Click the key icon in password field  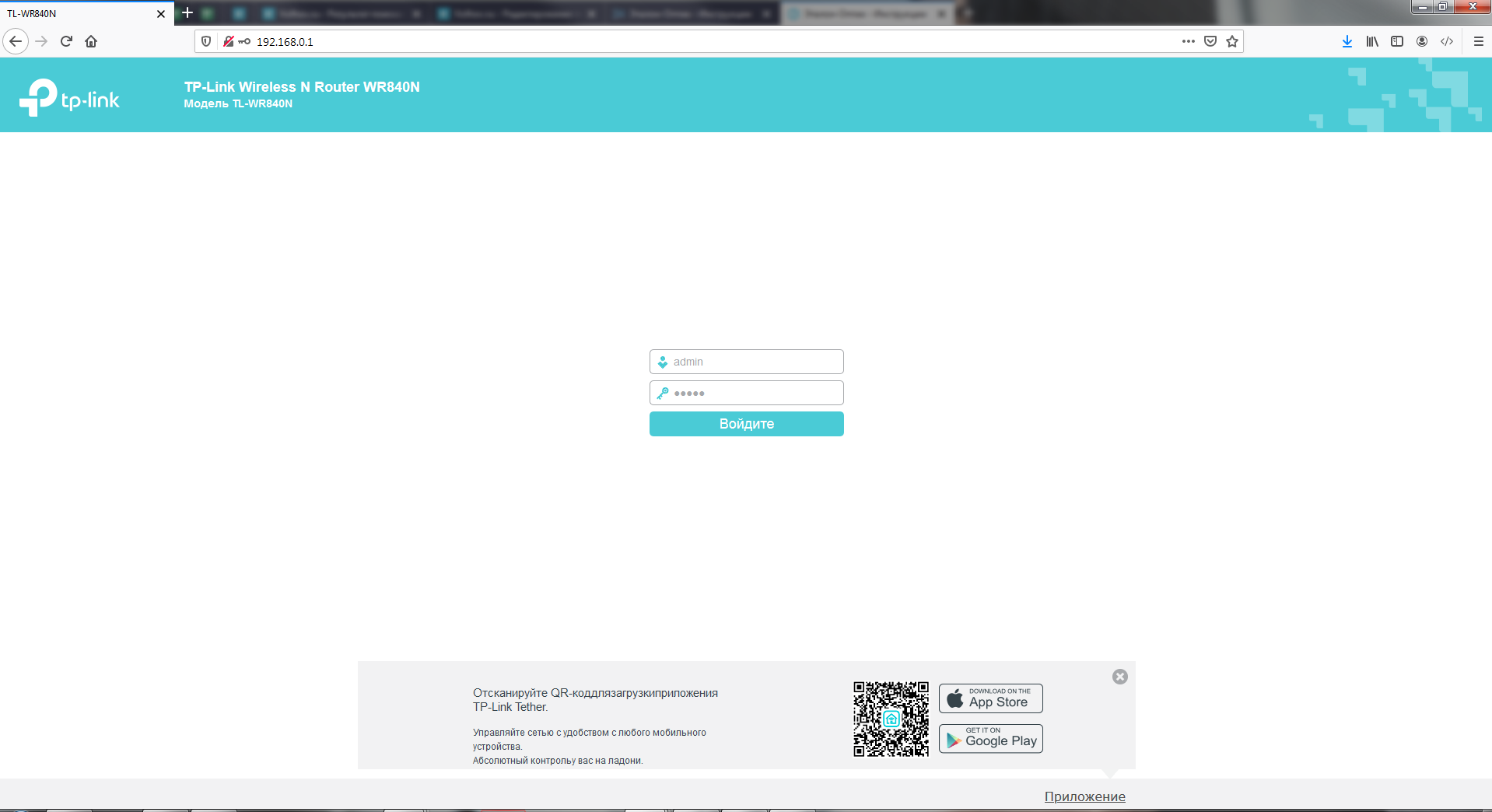[x=663, y=393]
